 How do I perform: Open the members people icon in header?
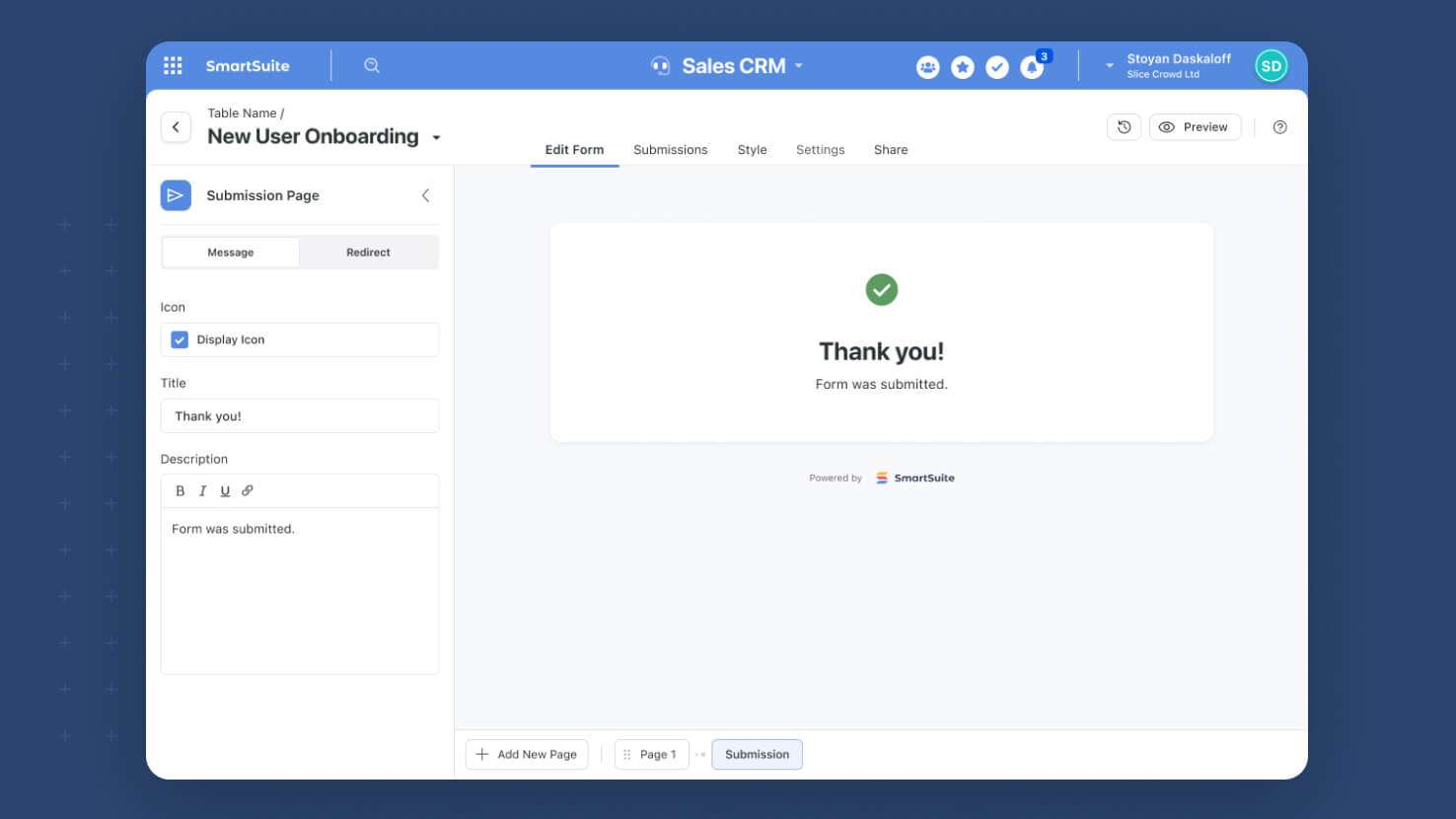(x=927, y=67)
